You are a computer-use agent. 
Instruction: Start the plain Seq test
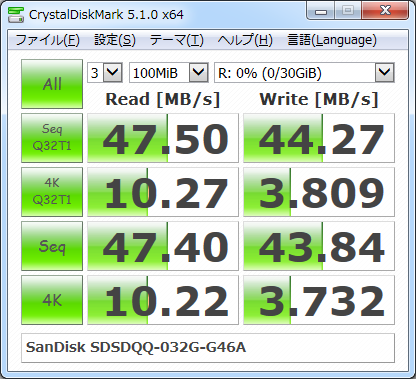click(x=52, y=246)
